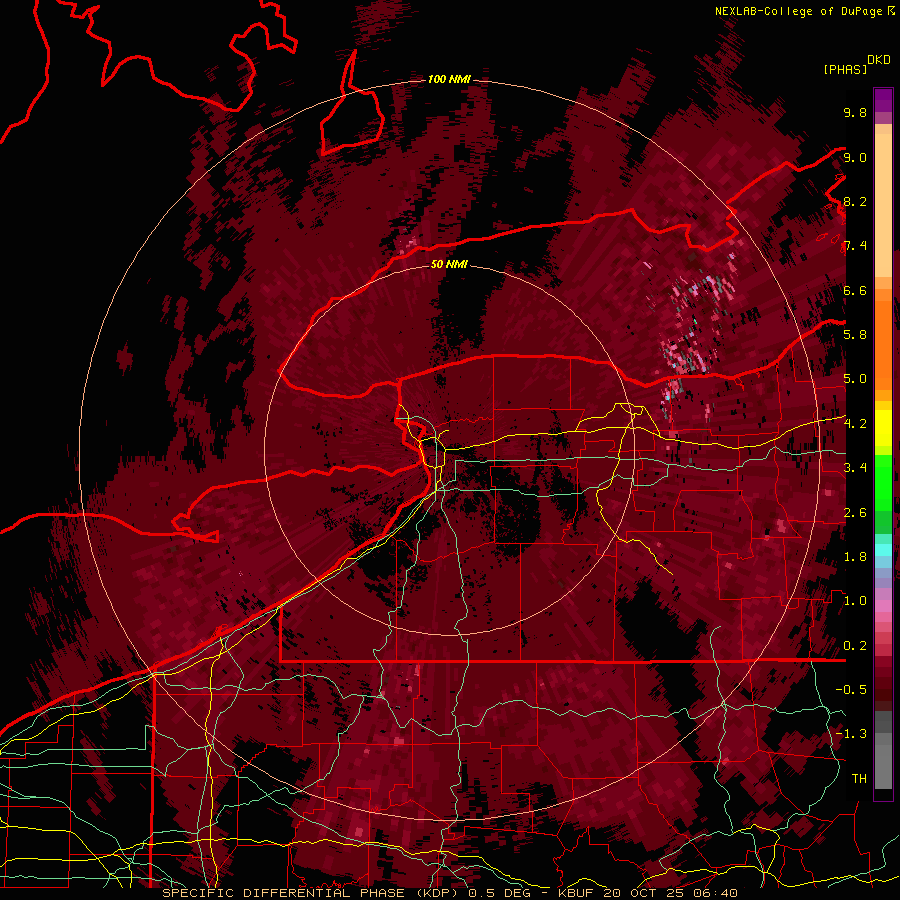The height and width of the screenshot is (900, 900).
Task: Click the '20 OCT 25 06:40' timestamp
Action: point(670,893)
